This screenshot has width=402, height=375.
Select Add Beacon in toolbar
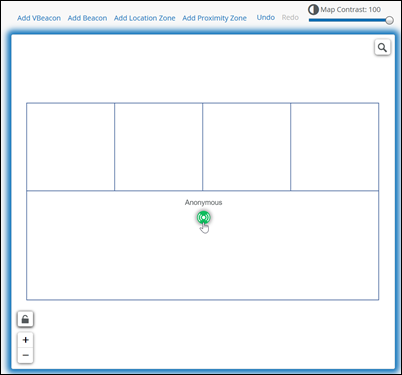point(87,18)
